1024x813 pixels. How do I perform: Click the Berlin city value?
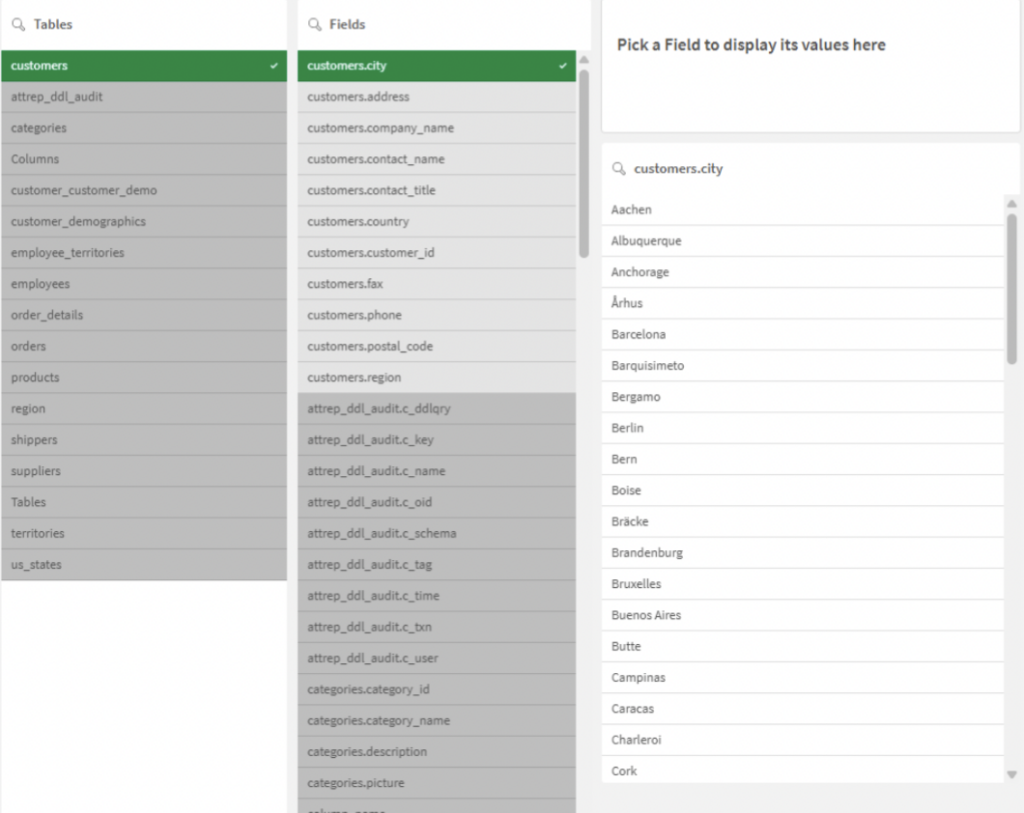(x=805, y=428)
